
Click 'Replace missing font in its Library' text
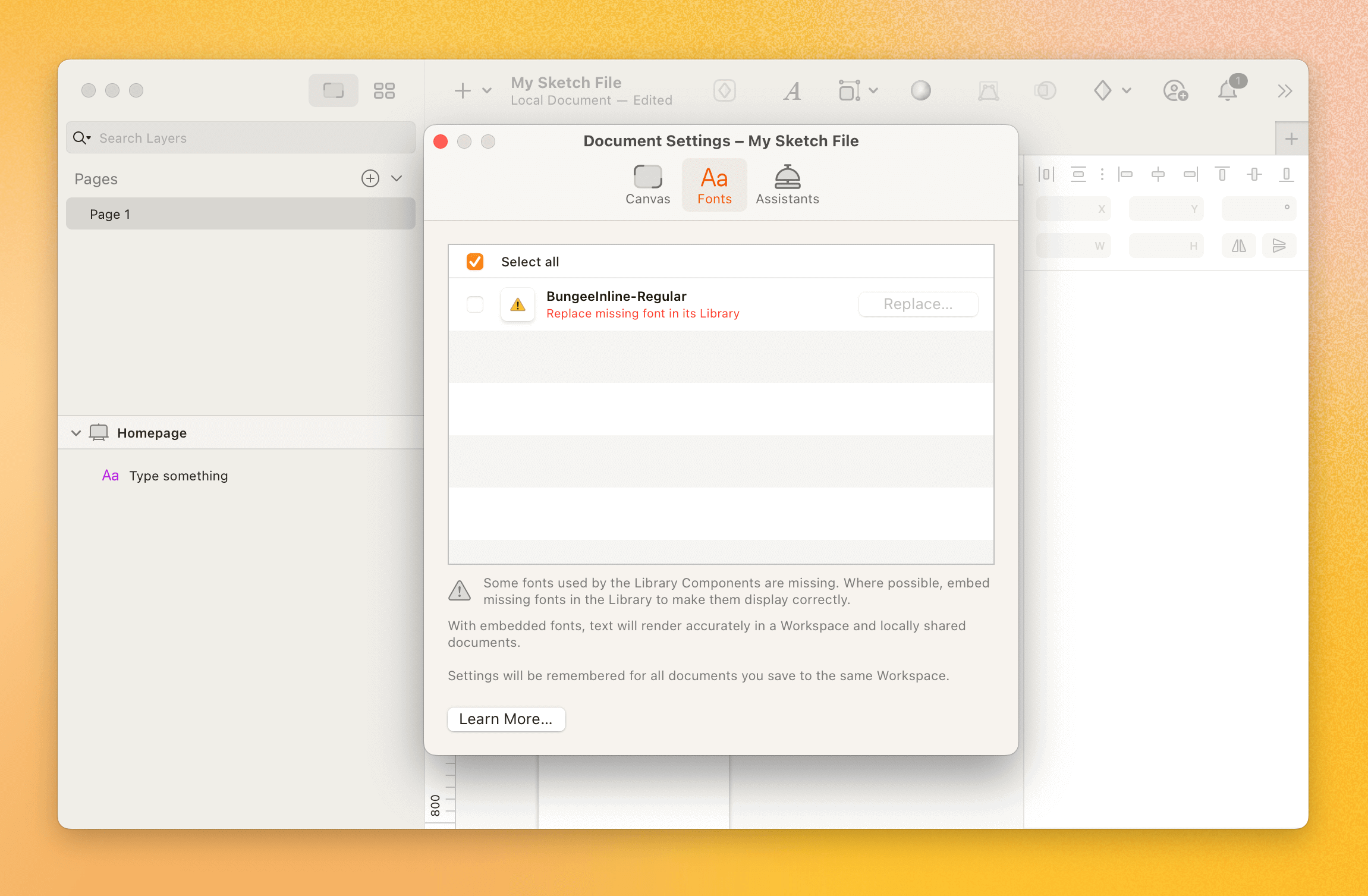643,313
